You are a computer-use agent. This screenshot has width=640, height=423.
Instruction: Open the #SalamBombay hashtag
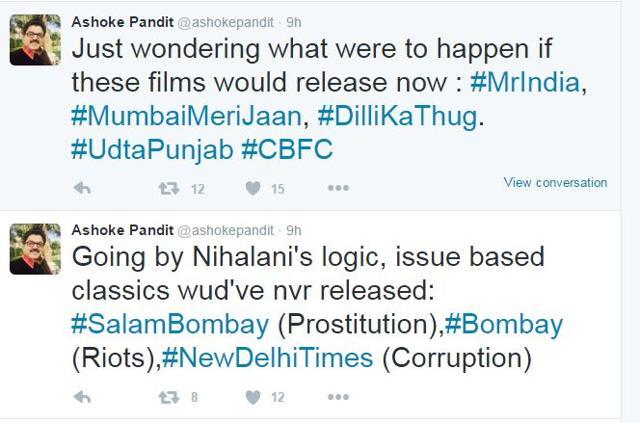click(x=170, y=325)
